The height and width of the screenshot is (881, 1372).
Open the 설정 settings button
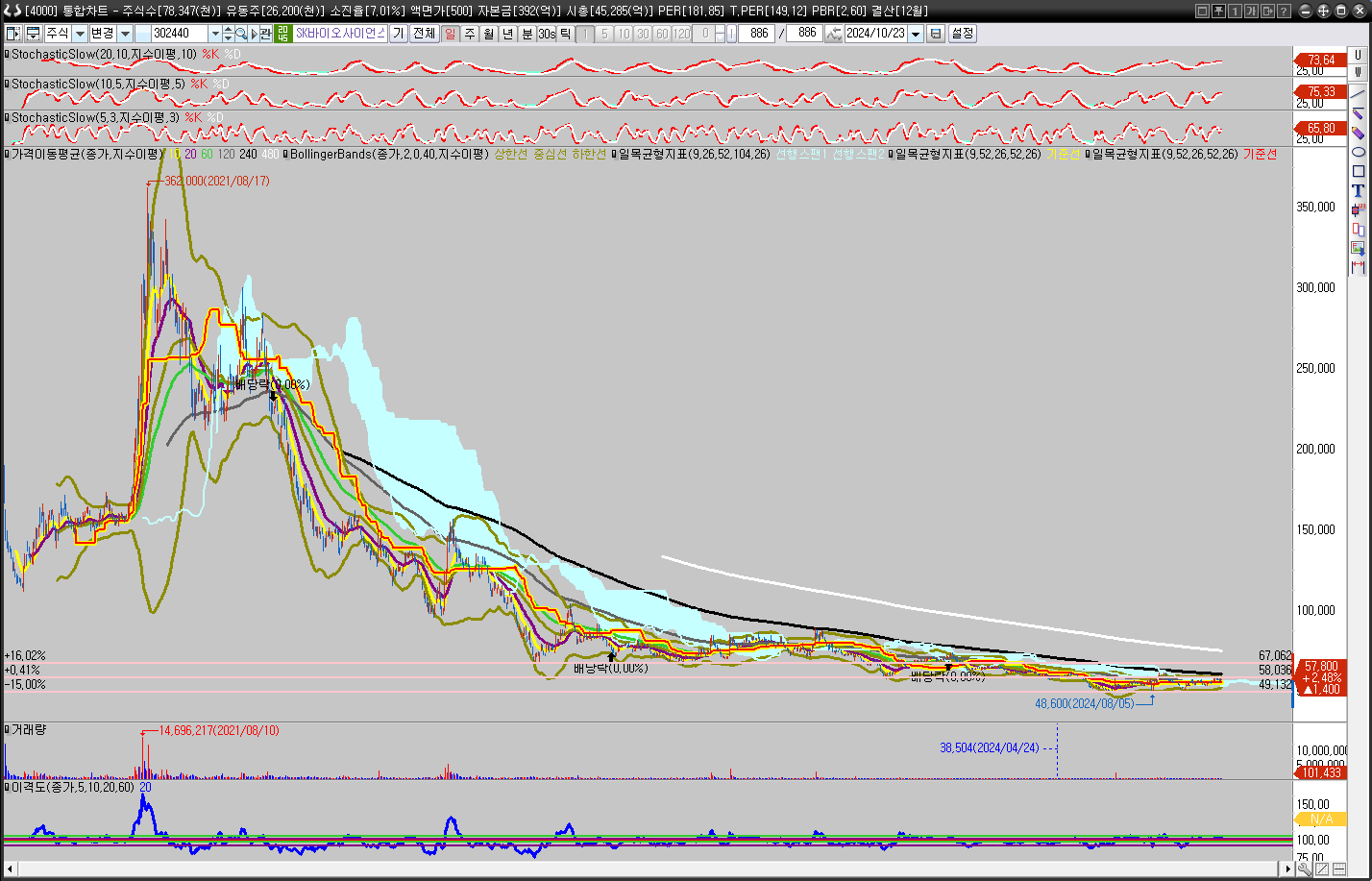click(963, 34)
